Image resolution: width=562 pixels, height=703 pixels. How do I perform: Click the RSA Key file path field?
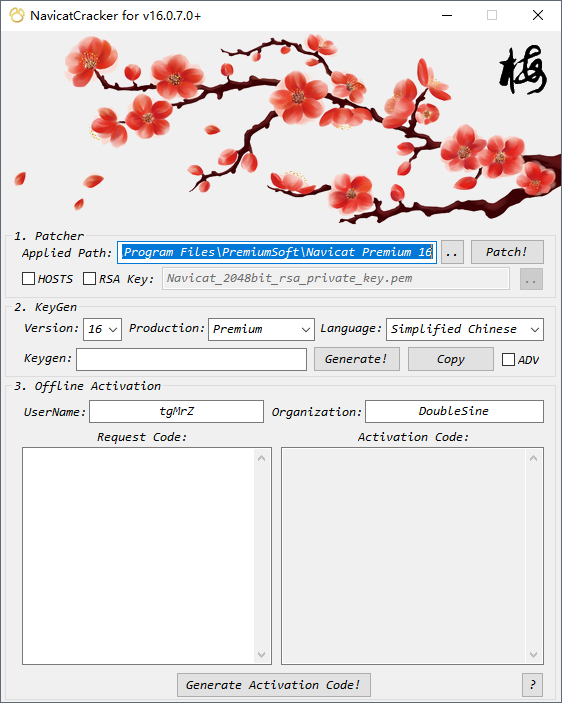point(336,278)
